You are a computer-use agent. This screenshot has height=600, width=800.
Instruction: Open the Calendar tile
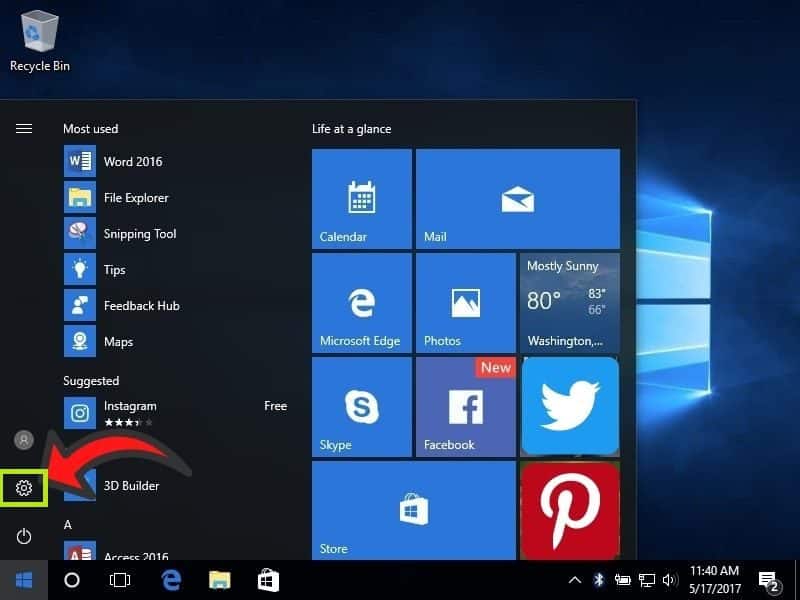click(x=362, y=199)
